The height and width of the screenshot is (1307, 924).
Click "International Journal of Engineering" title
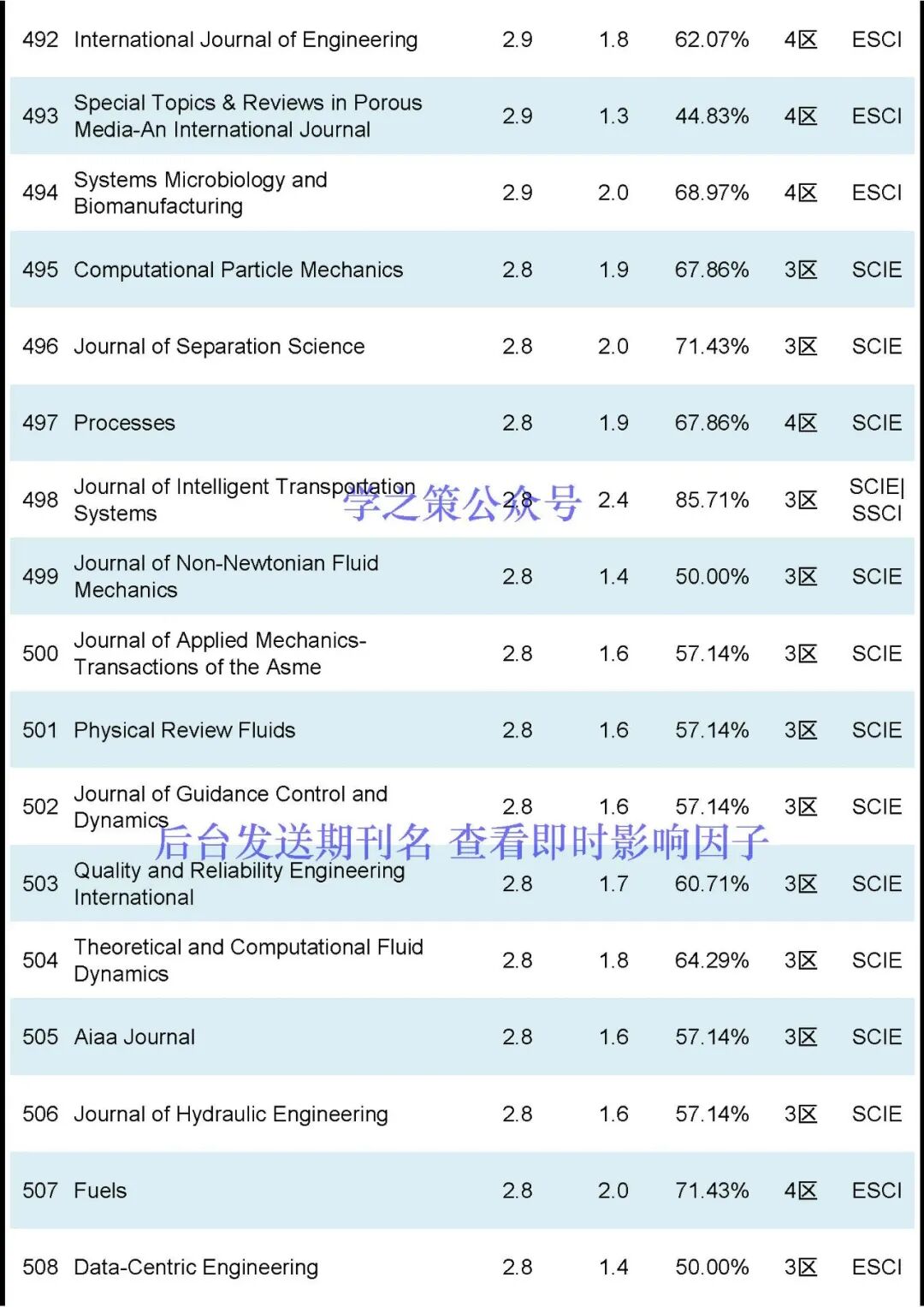246,40
